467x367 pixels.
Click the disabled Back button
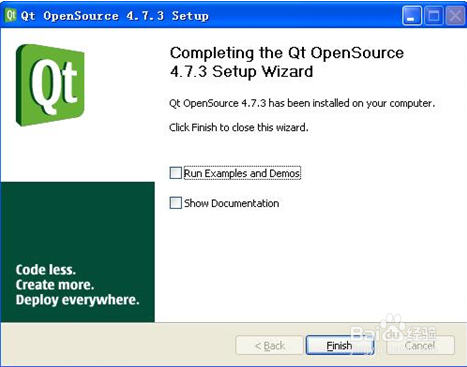click(x=270, y=345)
